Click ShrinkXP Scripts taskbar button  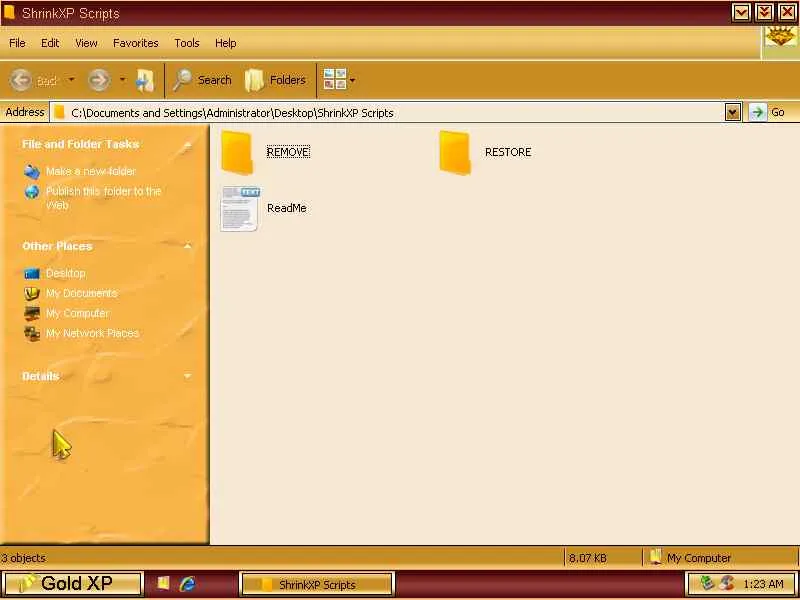316,585
